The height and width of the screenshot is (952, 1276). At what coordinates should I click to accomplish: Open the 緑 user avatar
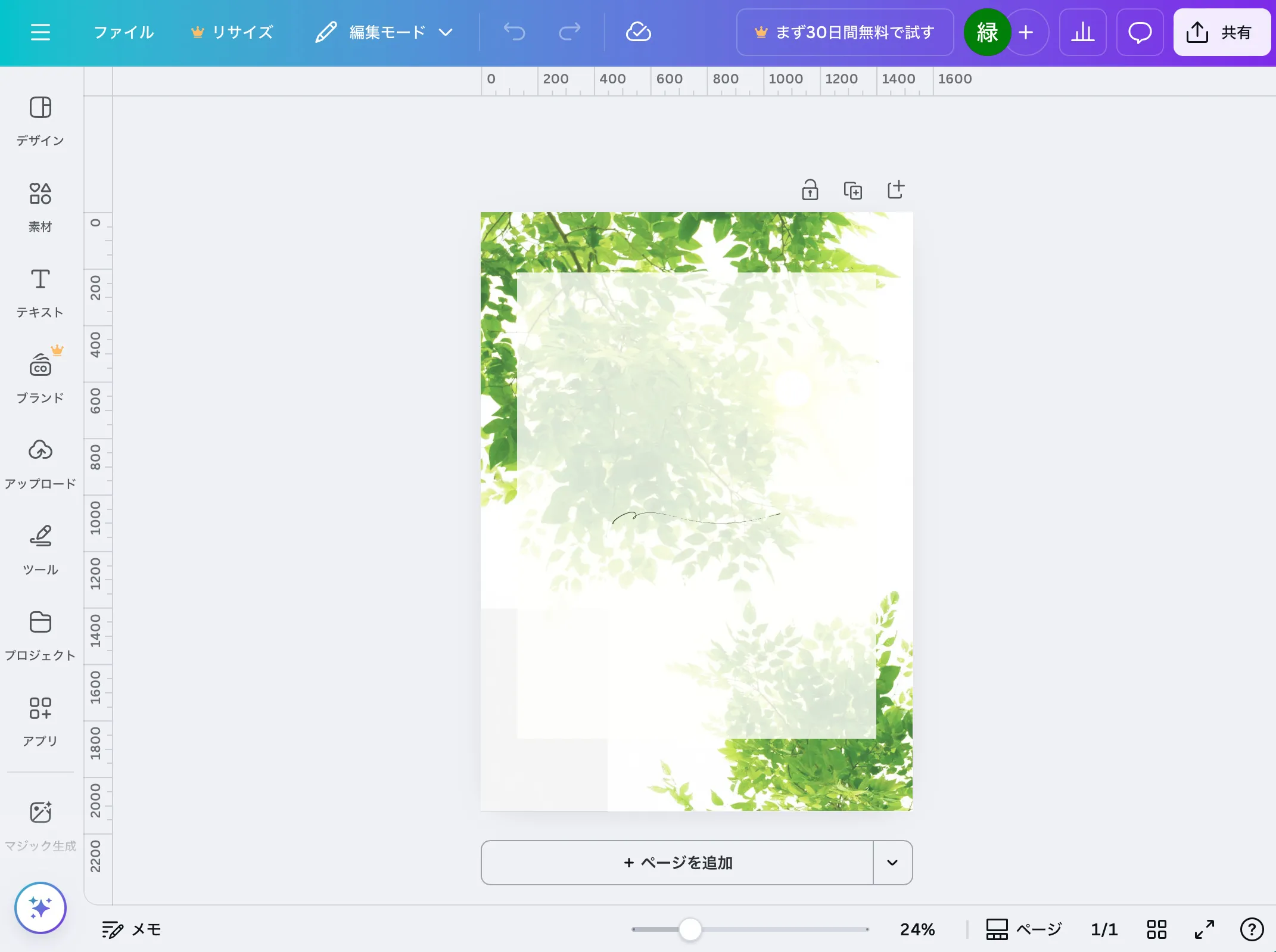click(x=987, y=32)
